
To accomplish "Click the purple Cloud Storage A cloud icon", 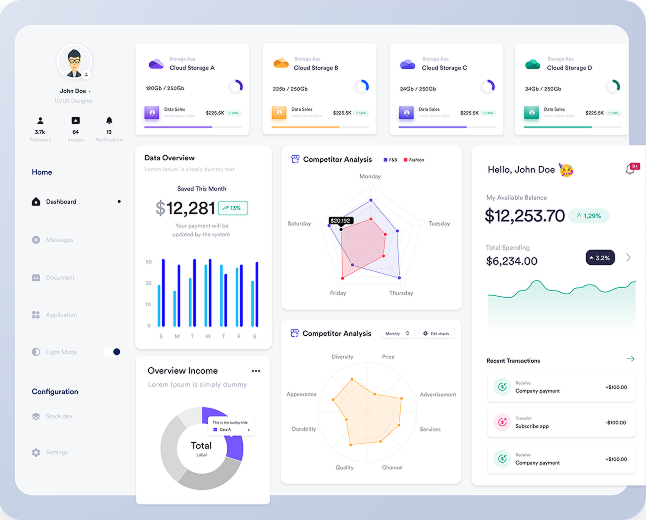I will point(155,64).
